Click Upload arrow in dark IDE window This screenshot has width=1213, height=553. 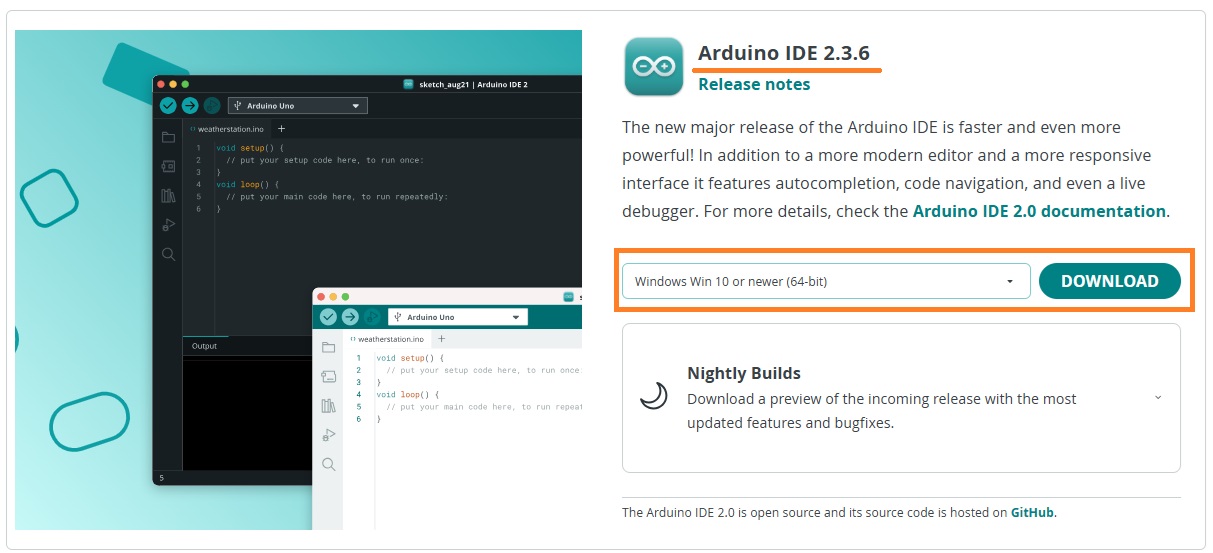click(190, 106)
